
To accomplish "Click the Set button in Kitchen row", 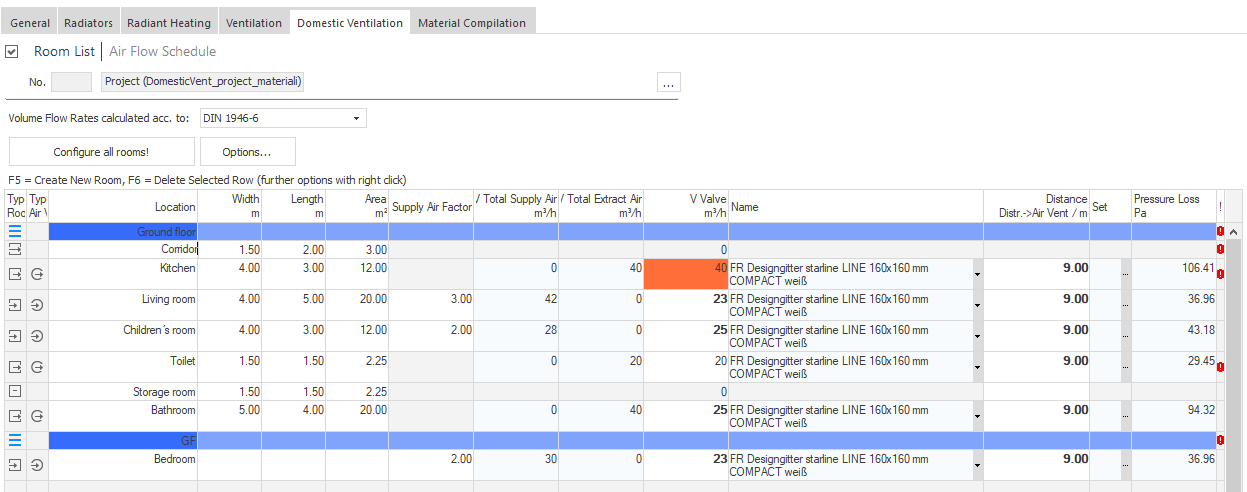I will click(1126, 275).
